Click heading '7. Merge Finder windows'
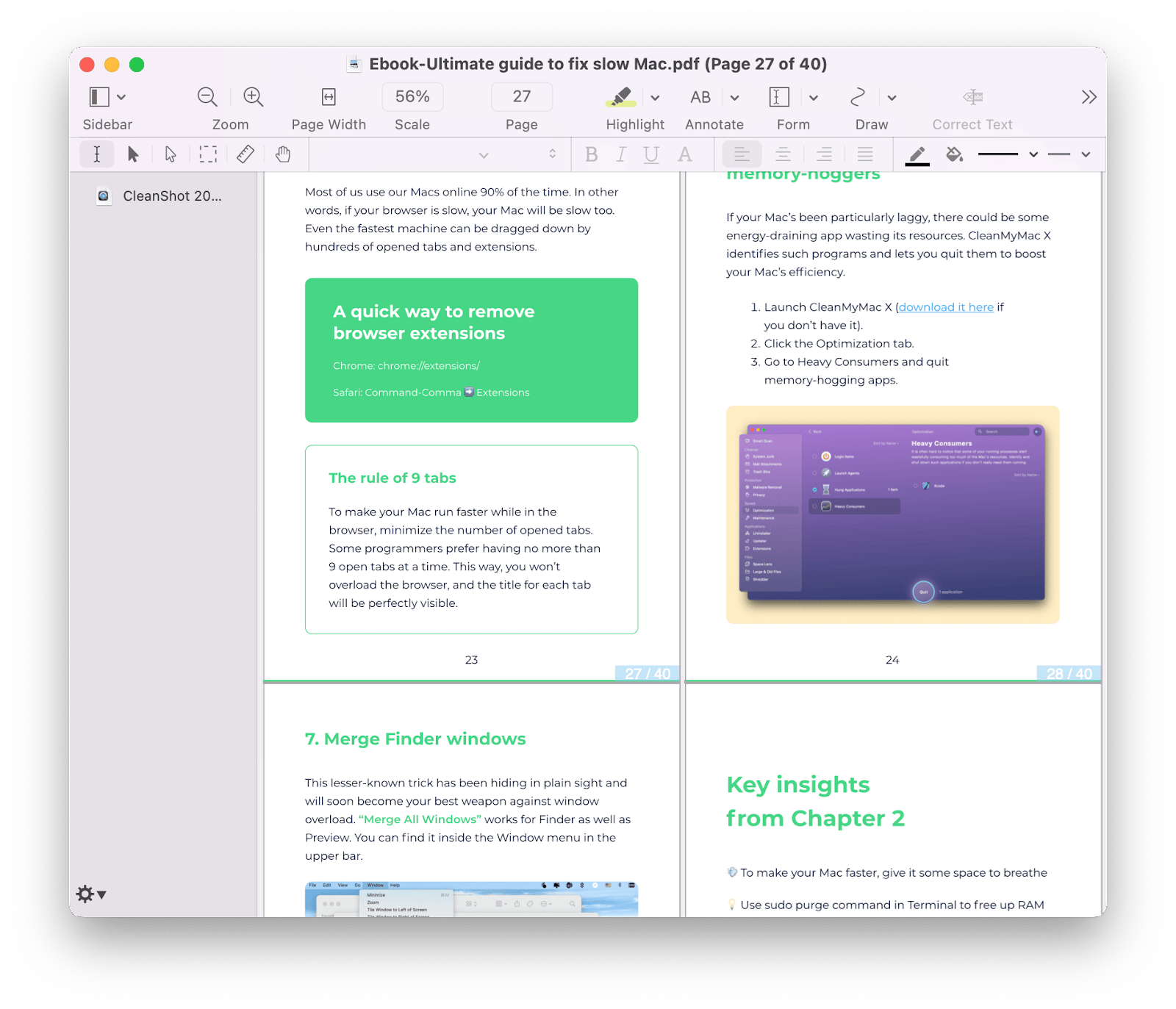Screen dimensions: 1176x1009 click(x=415, y=739)
